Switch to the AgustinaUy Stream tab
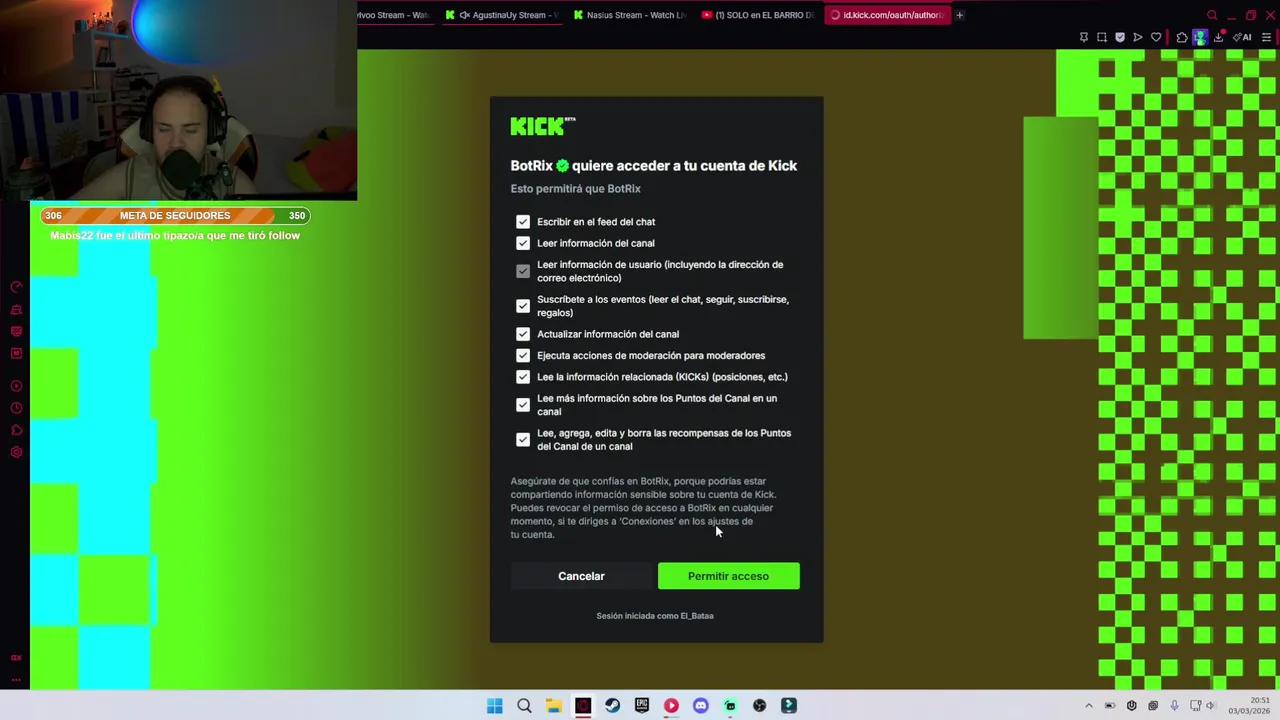The height and width of the screenshot is (720, 1280). 501,15
